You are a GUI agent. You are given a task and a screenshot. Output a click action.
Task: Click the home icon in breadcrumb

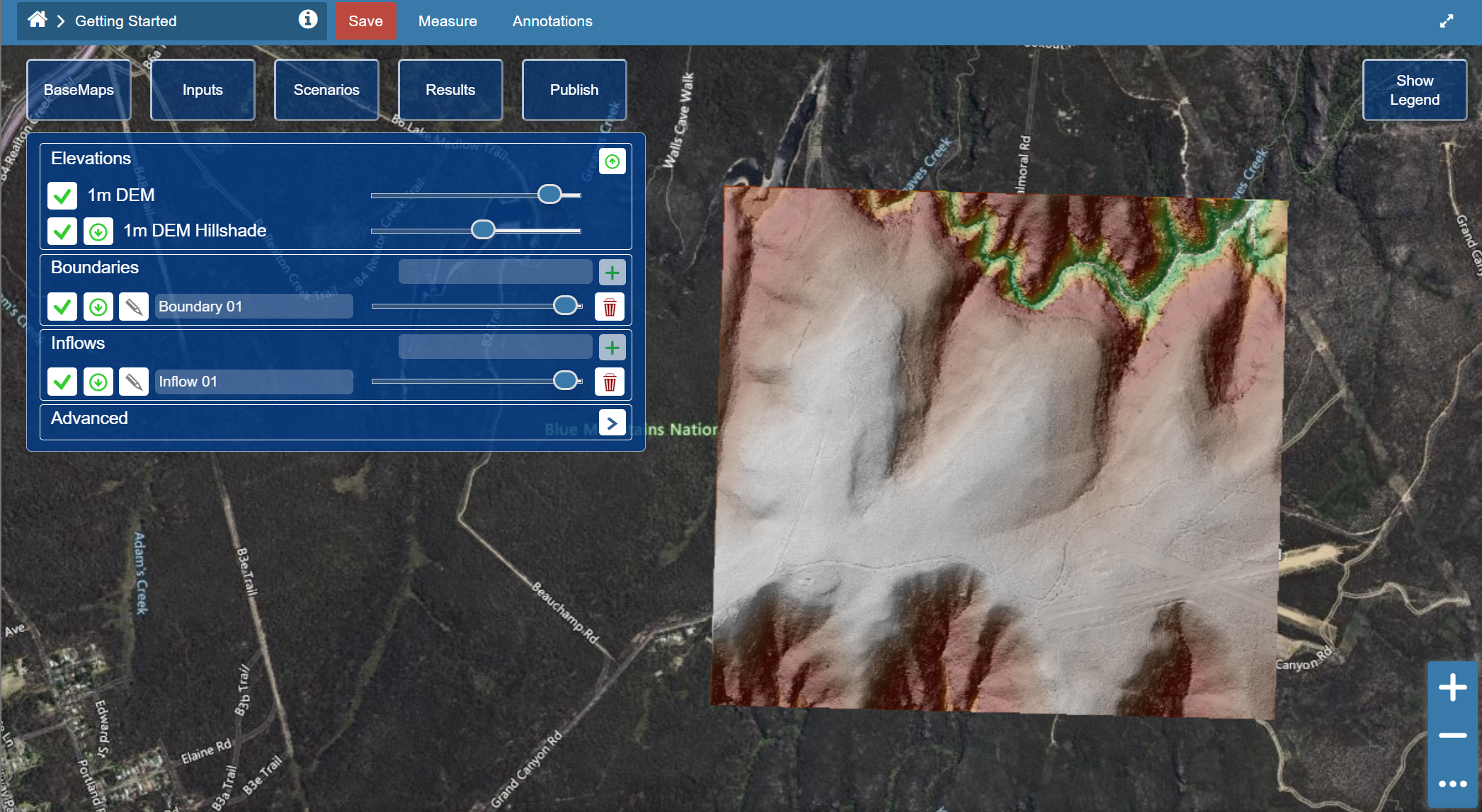tap(37, 20)
